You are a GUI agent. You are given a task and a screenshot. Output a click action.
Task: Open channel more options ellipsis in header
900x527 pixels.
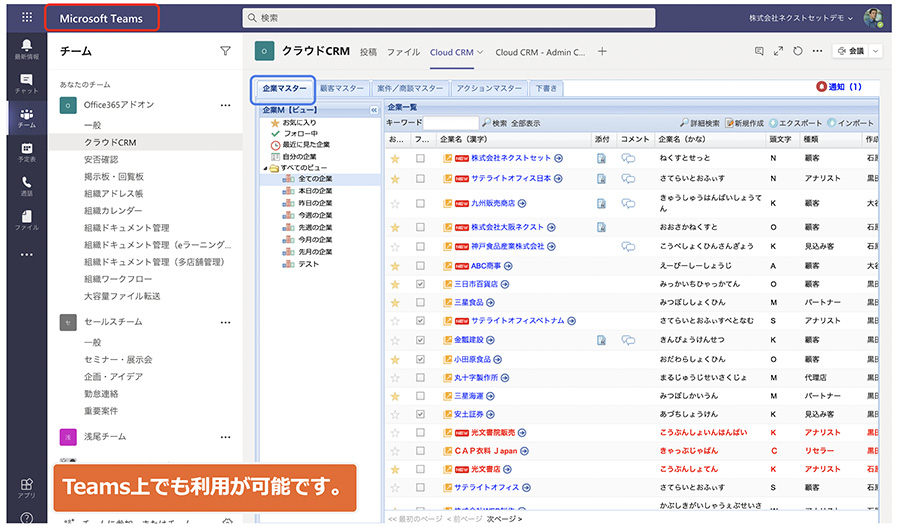[817, 51]
